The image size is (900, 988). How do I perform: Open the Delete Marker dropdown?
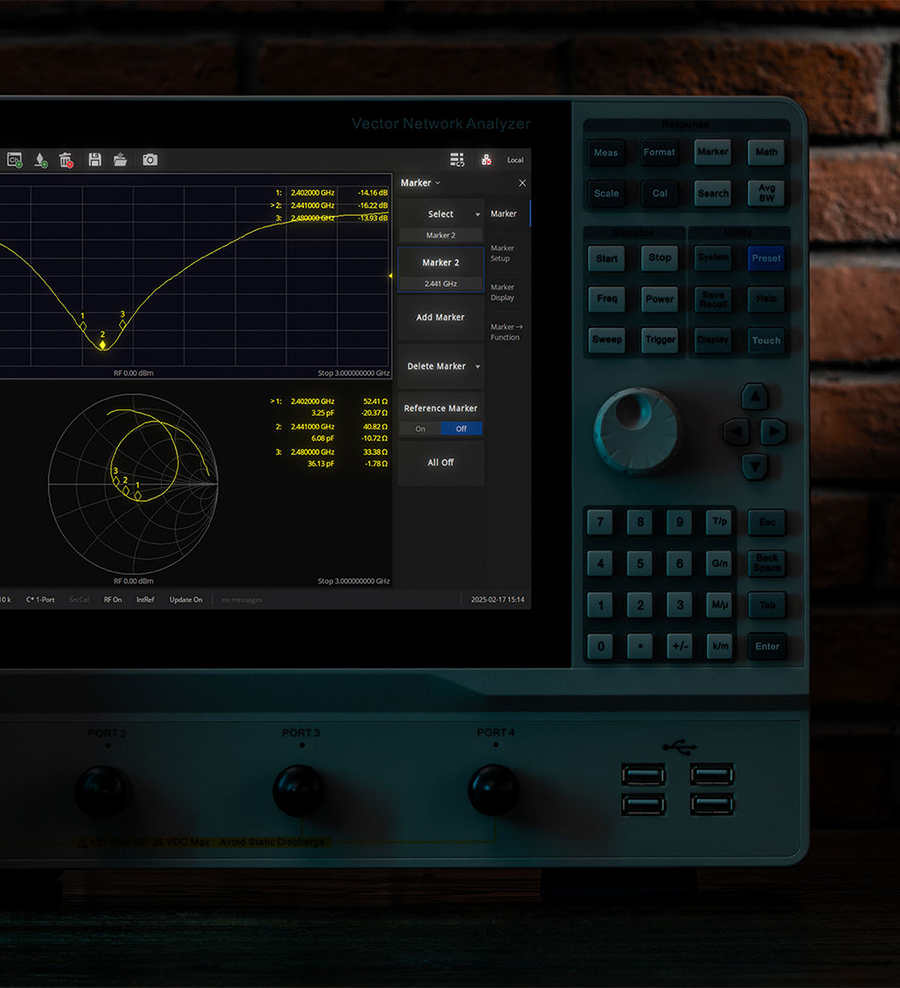[x=441, y=367]
